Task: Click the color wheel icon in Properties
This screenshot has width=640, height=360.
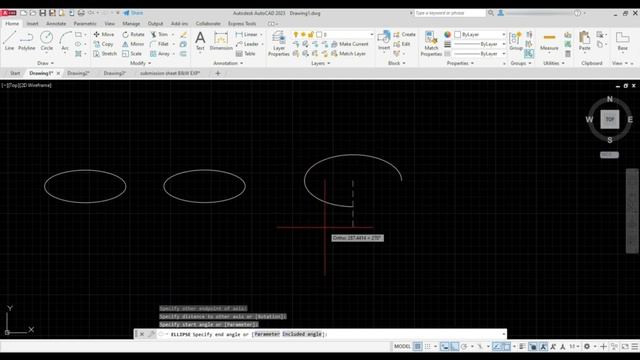Action: tap(447, 35)
